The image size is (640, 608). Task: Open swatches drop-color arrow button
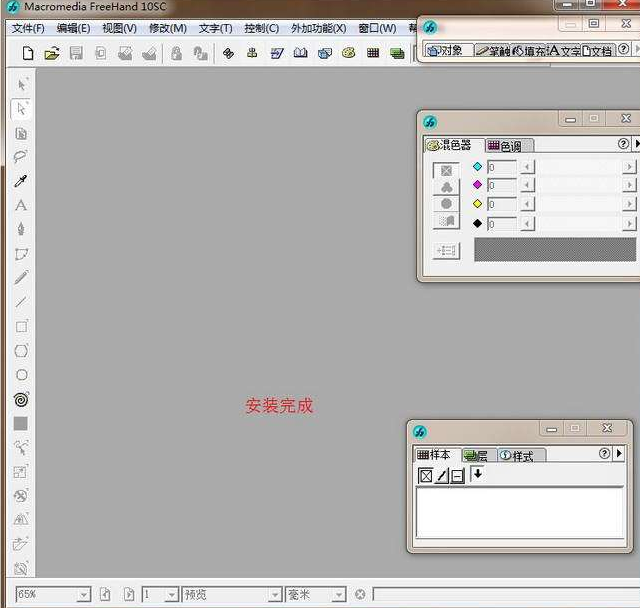478,474
